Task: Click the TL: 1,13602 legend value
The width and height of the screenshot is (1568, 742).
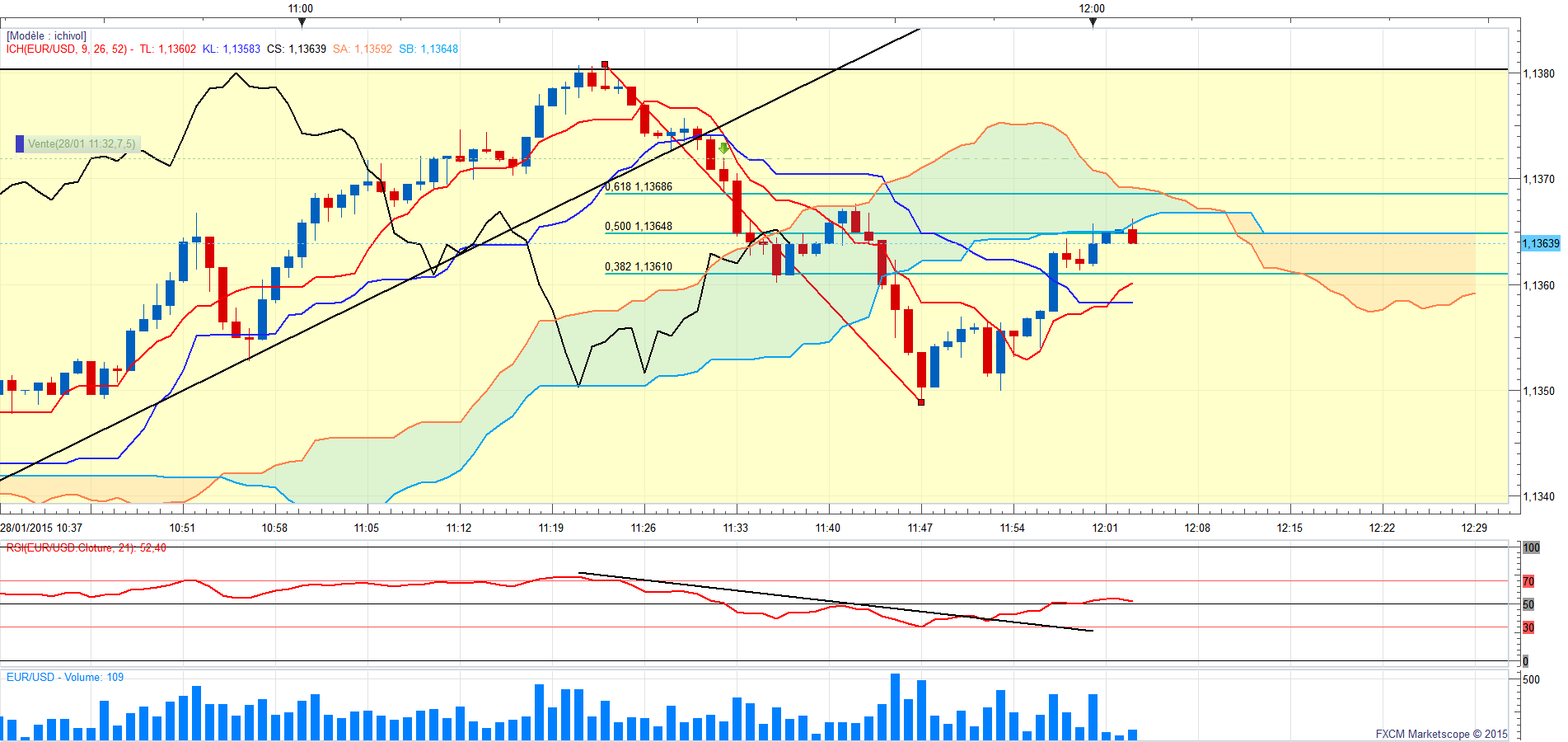Action: point(167,49)
